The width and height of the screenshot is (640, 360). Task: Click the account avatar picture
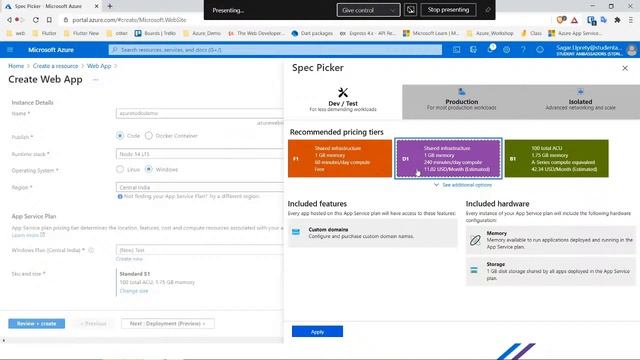tap(631, 50)
